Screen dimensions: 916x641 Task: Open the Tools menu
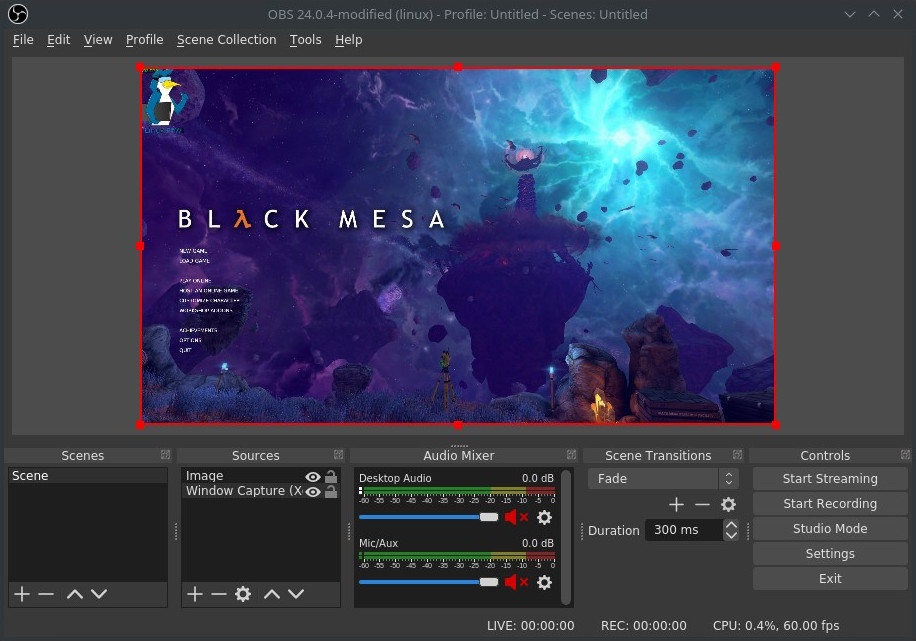(306, 40)
